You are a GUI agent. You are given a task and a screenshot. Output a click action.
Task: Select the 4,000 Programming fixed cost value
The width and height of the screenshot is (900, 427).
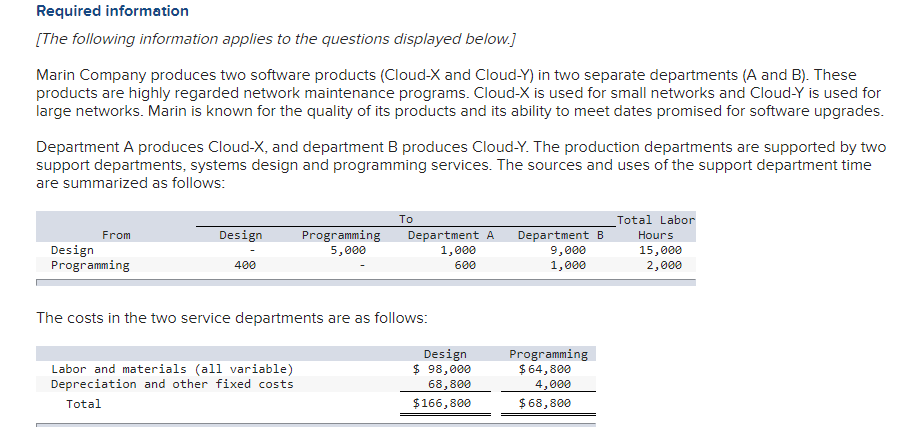coord(553,384)
